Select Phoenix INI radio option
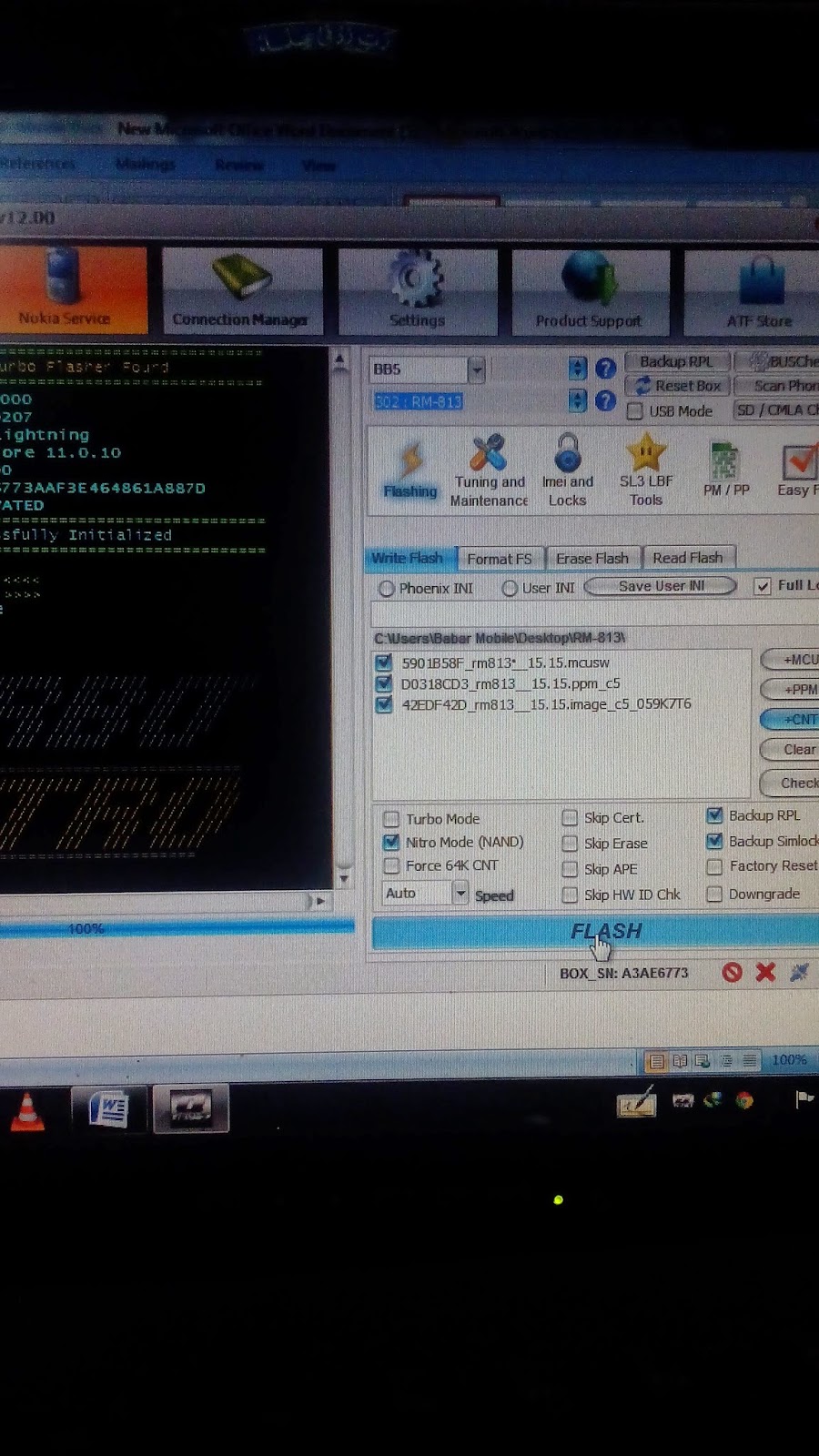Viewport: 819px width, 1456px height. coord(387,589)
